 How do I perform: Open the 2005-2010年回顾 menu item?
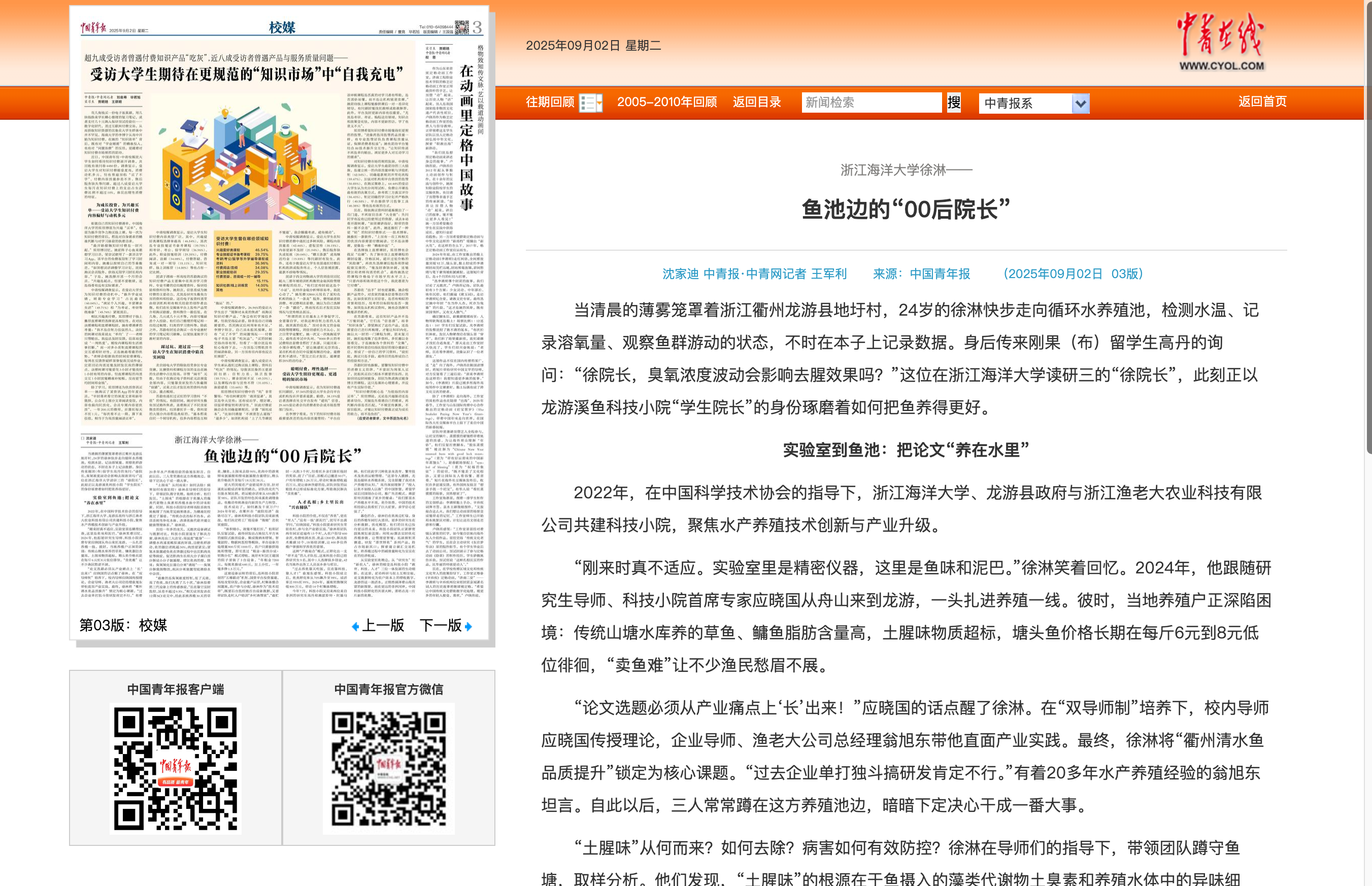coord(666,103)
